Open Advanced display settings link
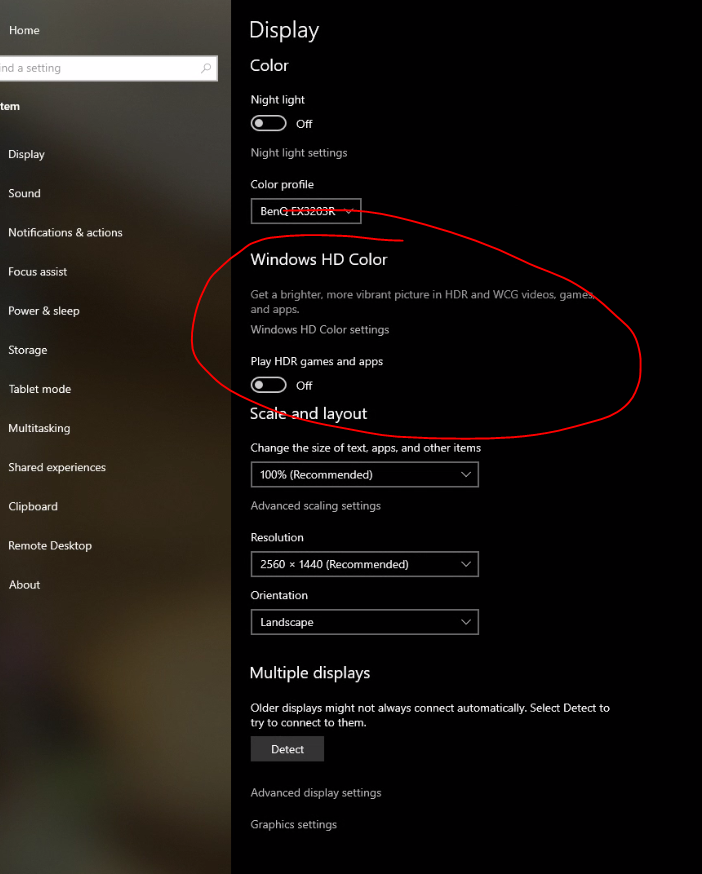This screenshot has height=874, width=702. (316, 793)
